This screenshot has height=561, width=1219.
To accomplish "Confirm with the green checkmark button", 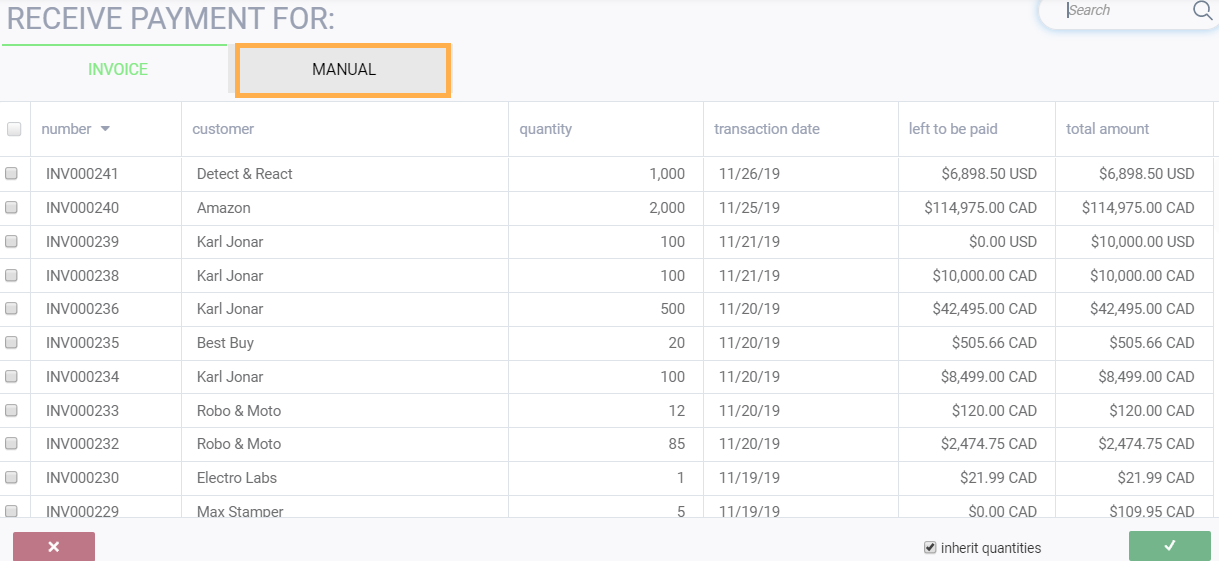I will [1169, 546].
